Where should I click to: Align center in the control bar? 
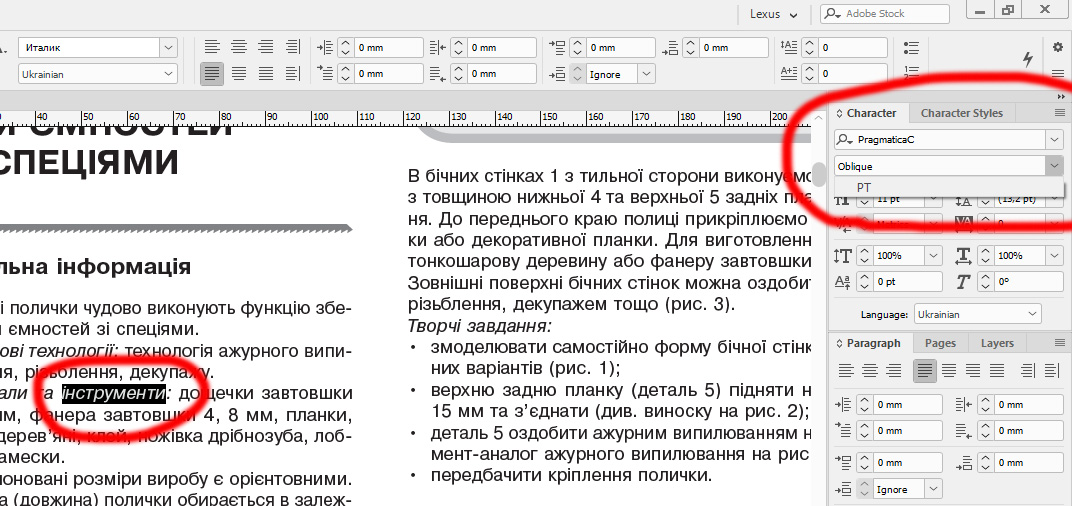tap(239, 47)
